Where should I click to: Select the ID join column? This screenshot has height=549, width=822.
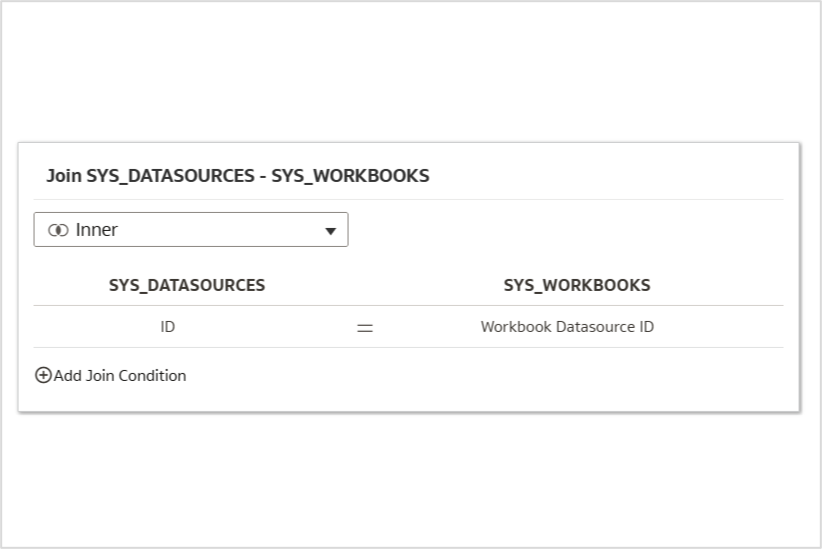click(x=168, y=327)
